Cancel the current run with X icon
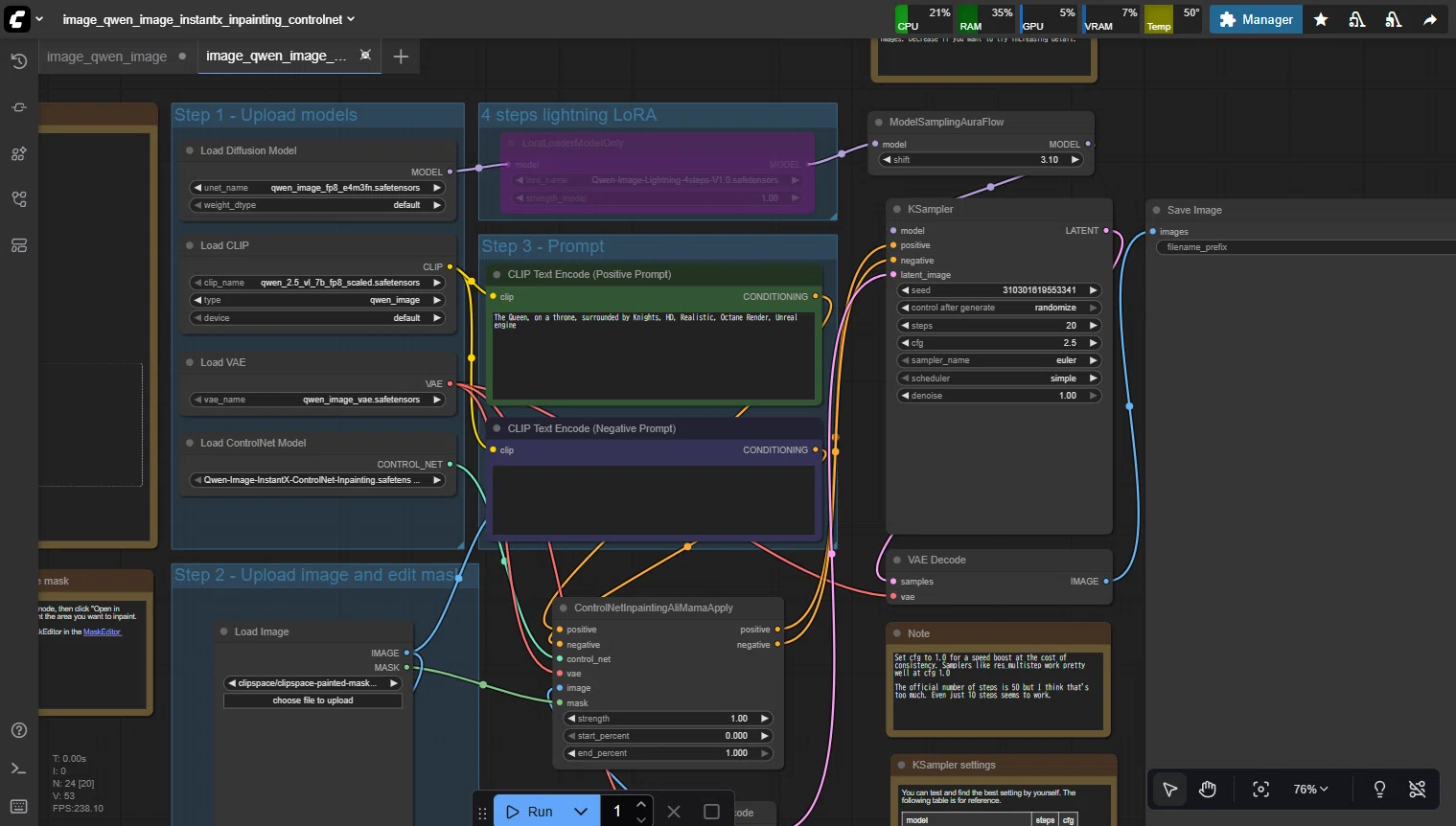 [x=674, y=812]
